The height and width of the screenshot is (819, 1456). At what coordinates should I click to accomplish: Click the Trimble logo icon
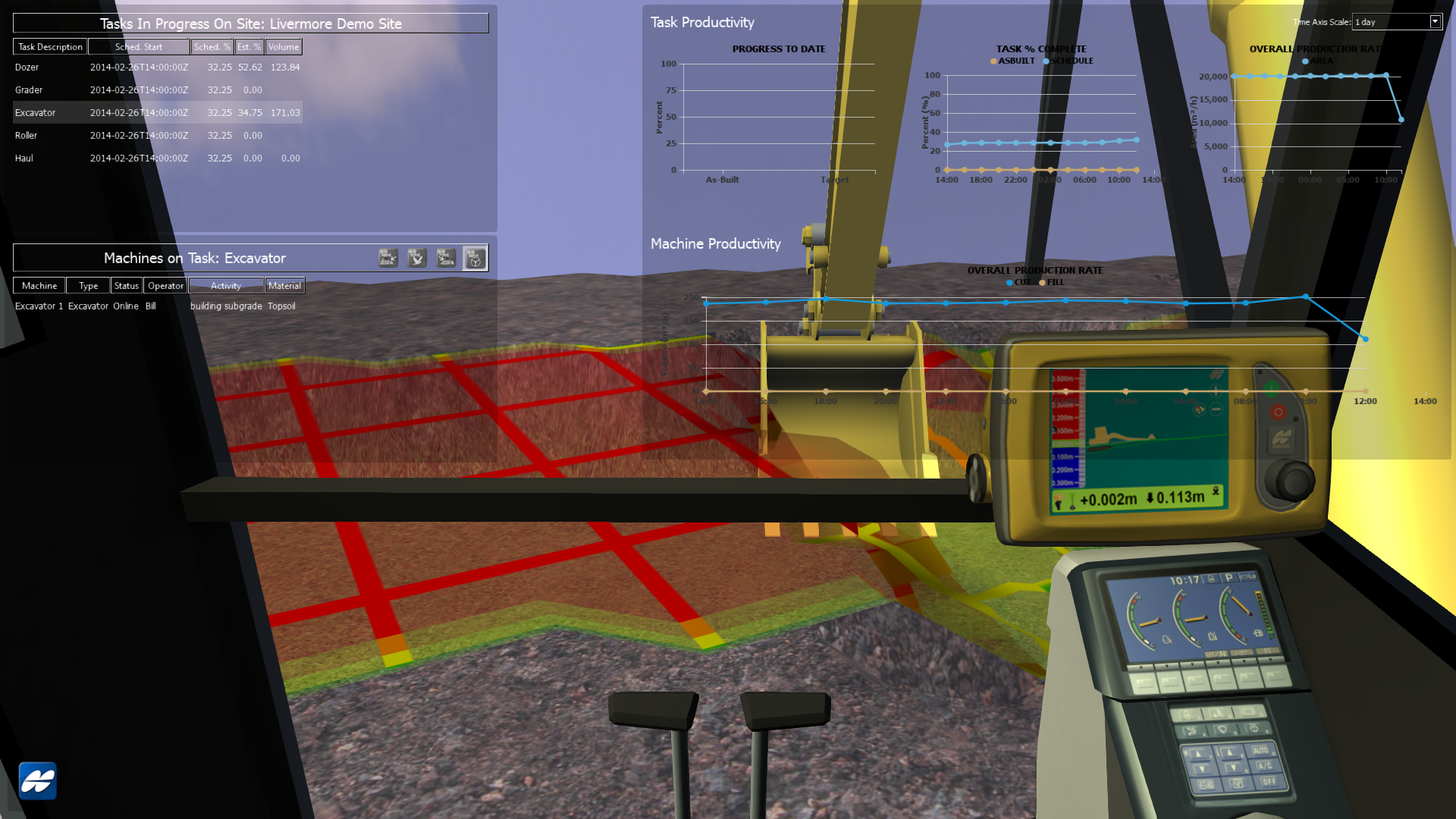(37, 780)
